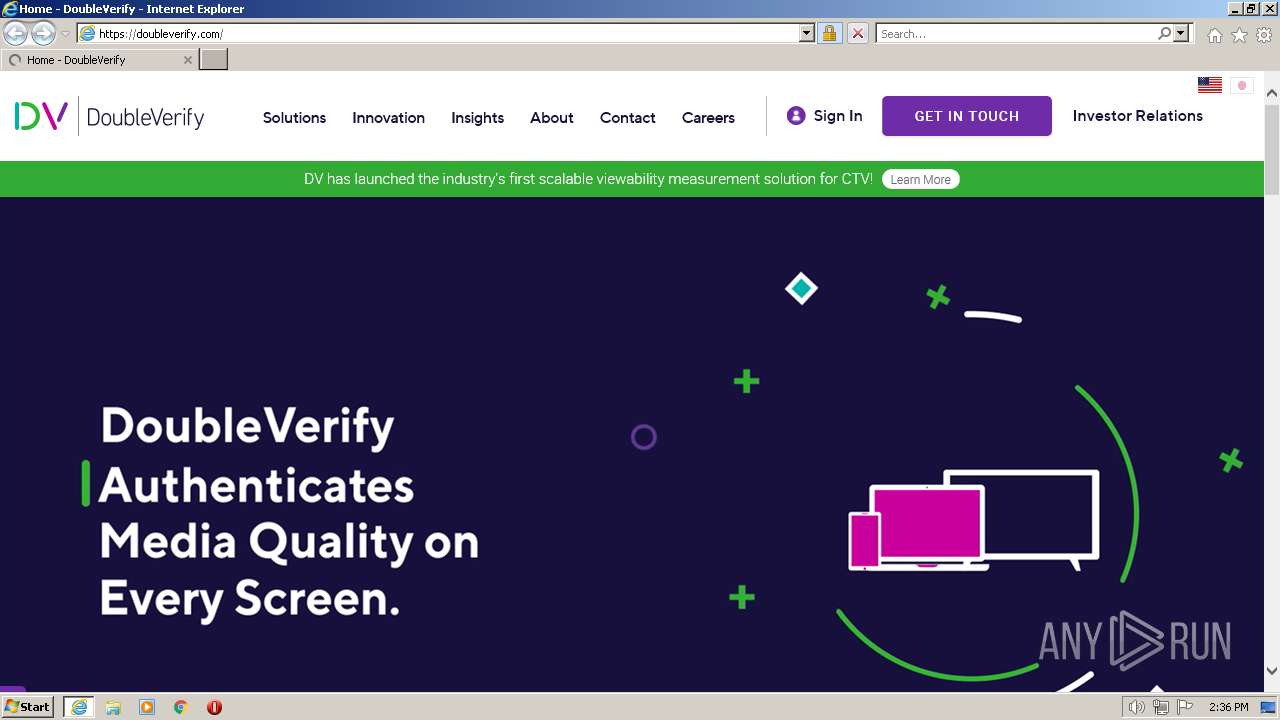Minimize the Internet Explorer window
This screenshot has height=720, width=1280.
click(1236, 8)
